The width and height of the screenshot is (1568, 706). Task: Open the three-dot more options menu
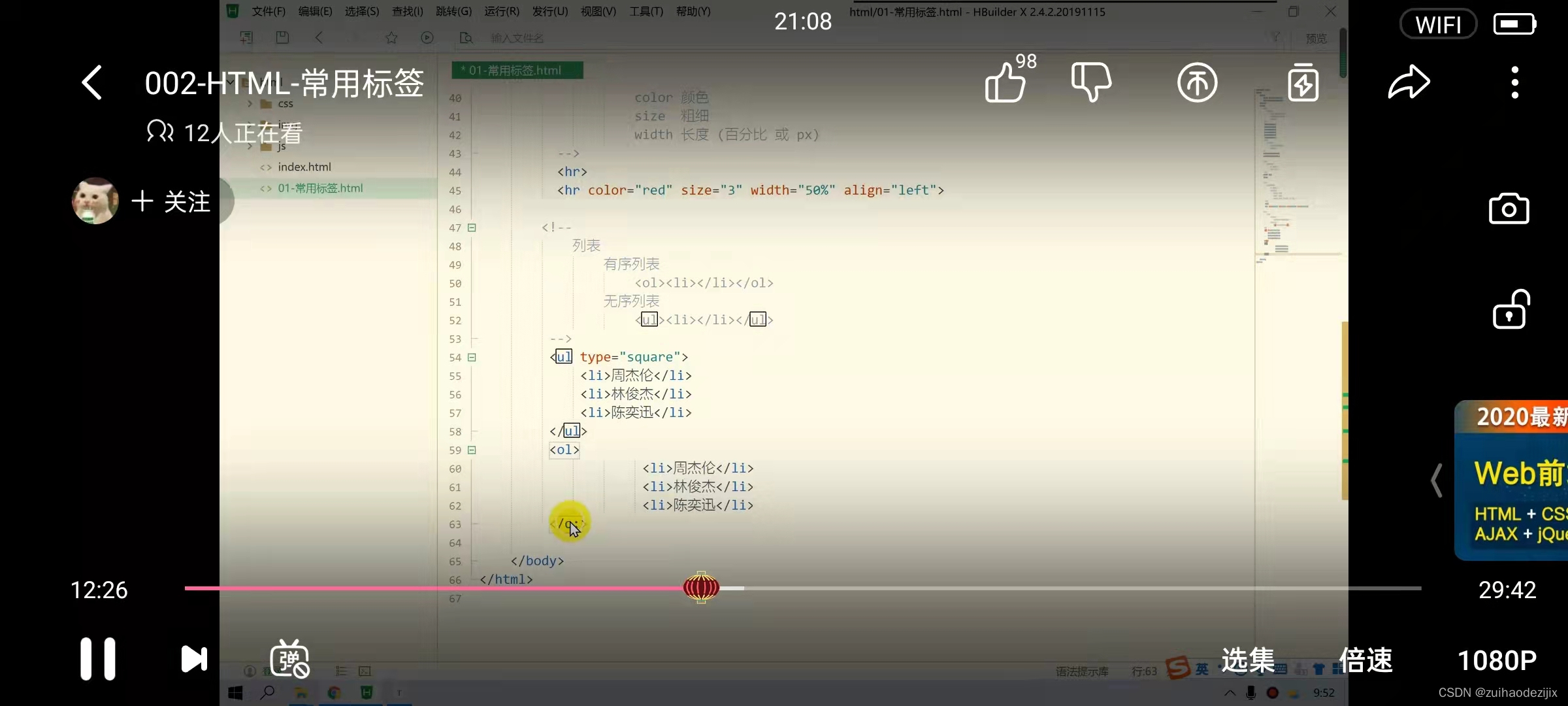(1514, 83)
